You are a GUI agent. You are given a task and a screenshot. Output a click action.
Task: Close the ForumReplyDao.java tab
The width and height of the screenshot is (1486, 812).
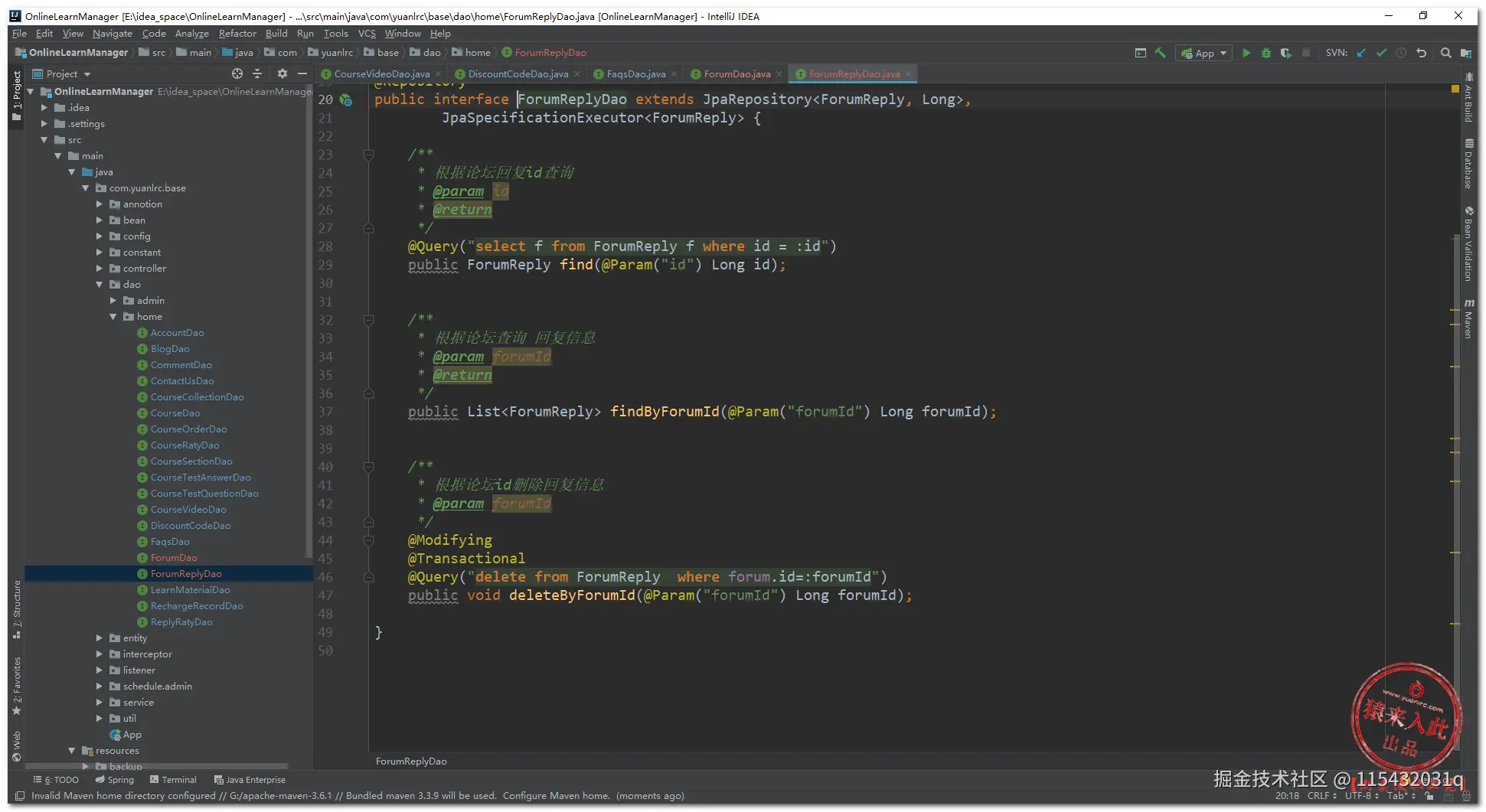(x=908, y=74)
